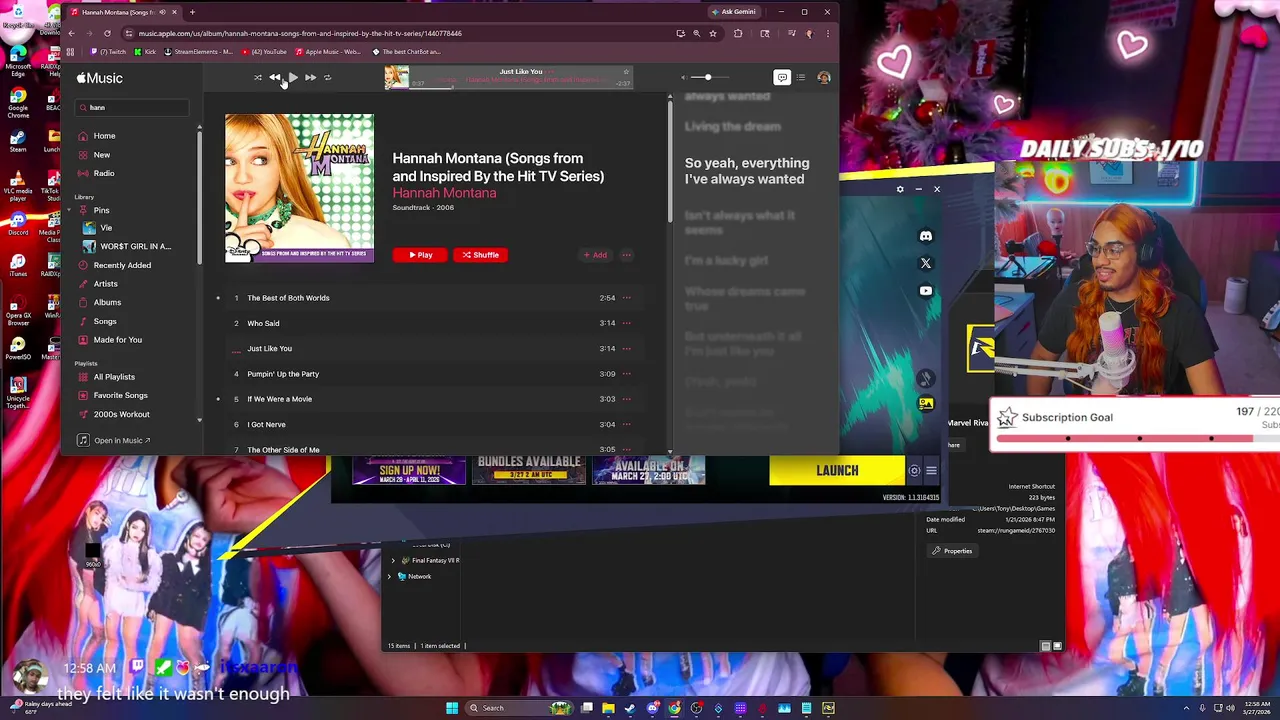Click the yellow LAUNCH button in game launcher

tap(837, 471)
